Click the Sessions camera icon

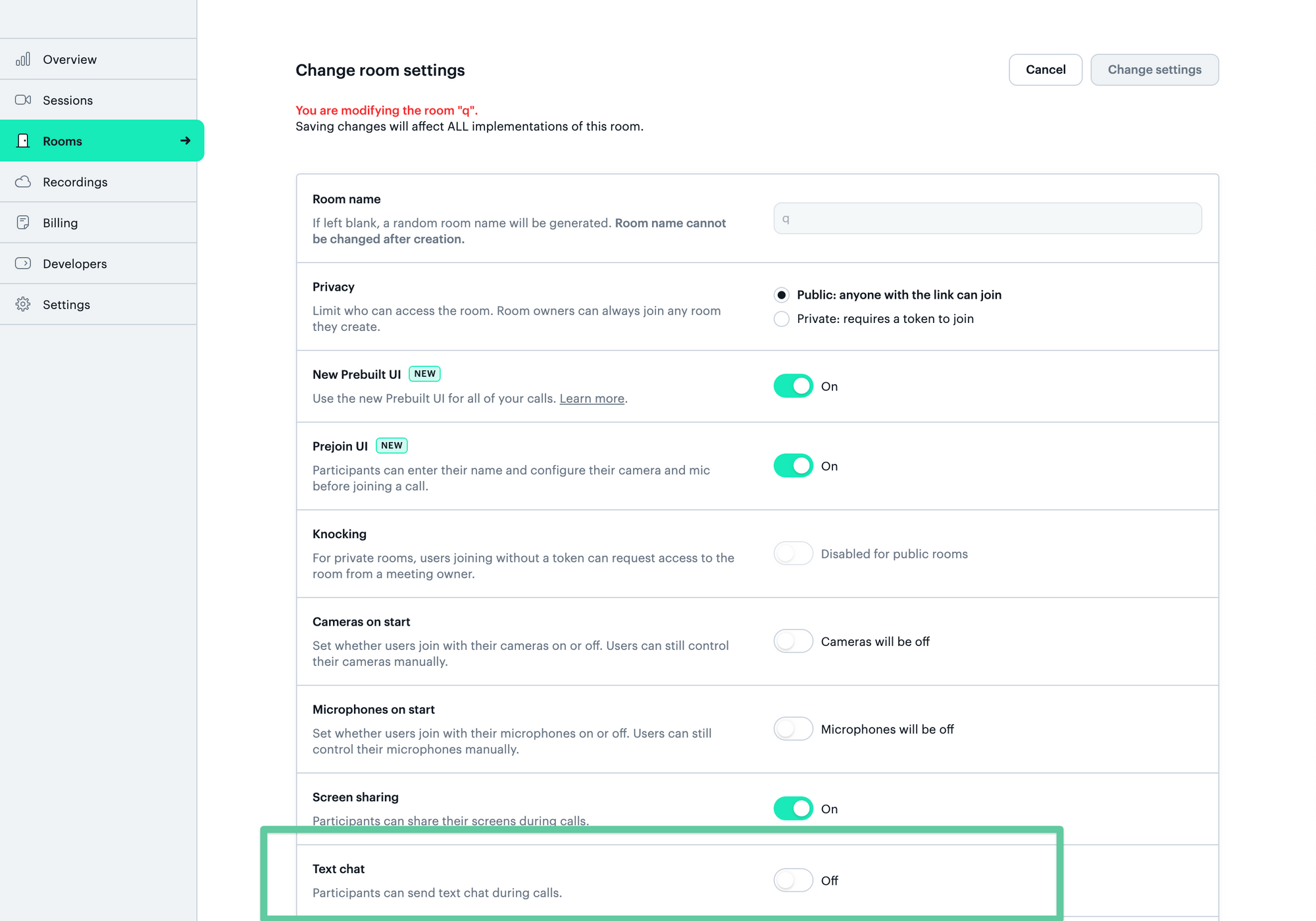click(23, 100)
